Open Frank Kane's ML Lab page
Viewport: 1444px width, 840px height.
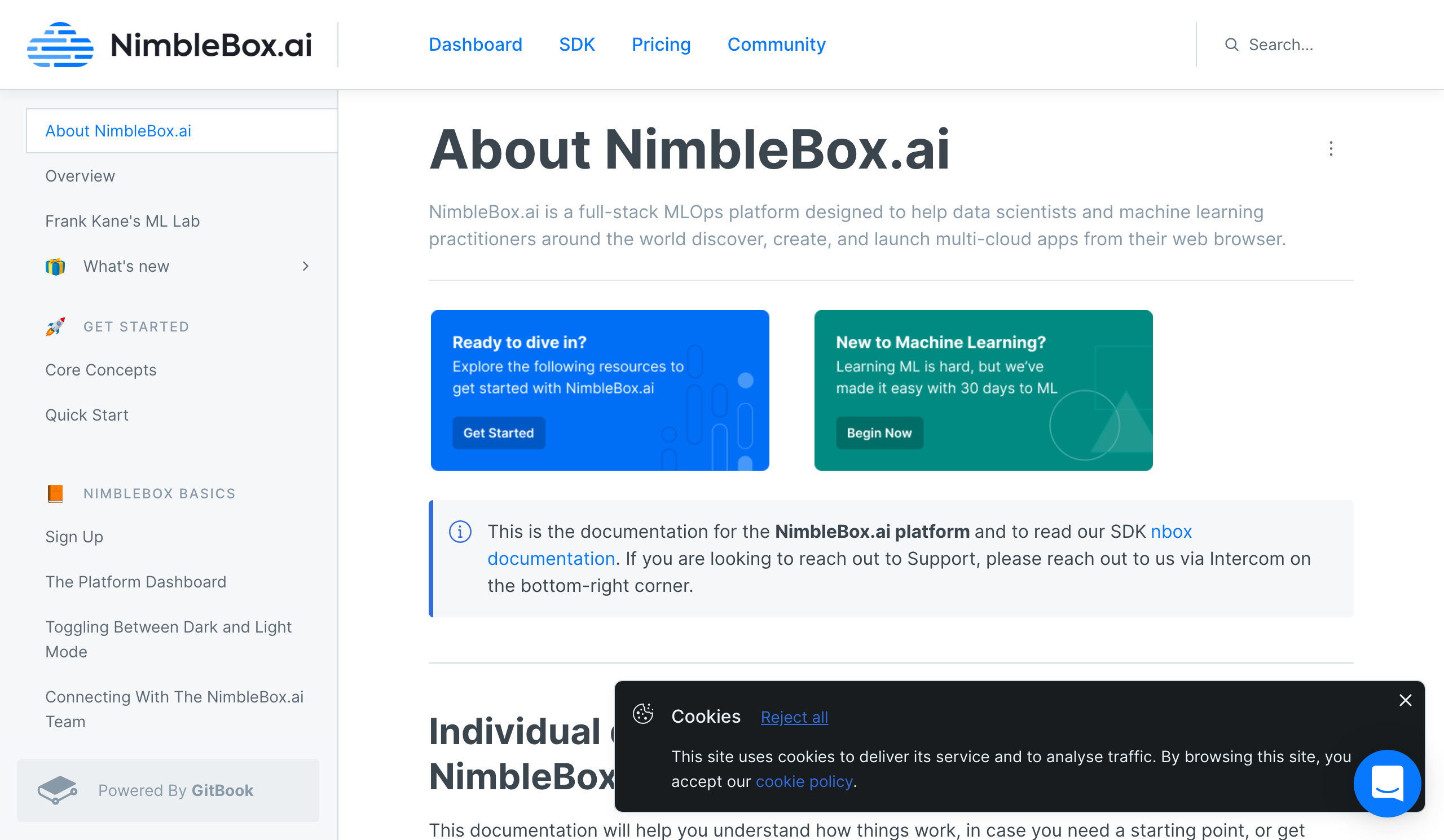[x=122, y=221]
